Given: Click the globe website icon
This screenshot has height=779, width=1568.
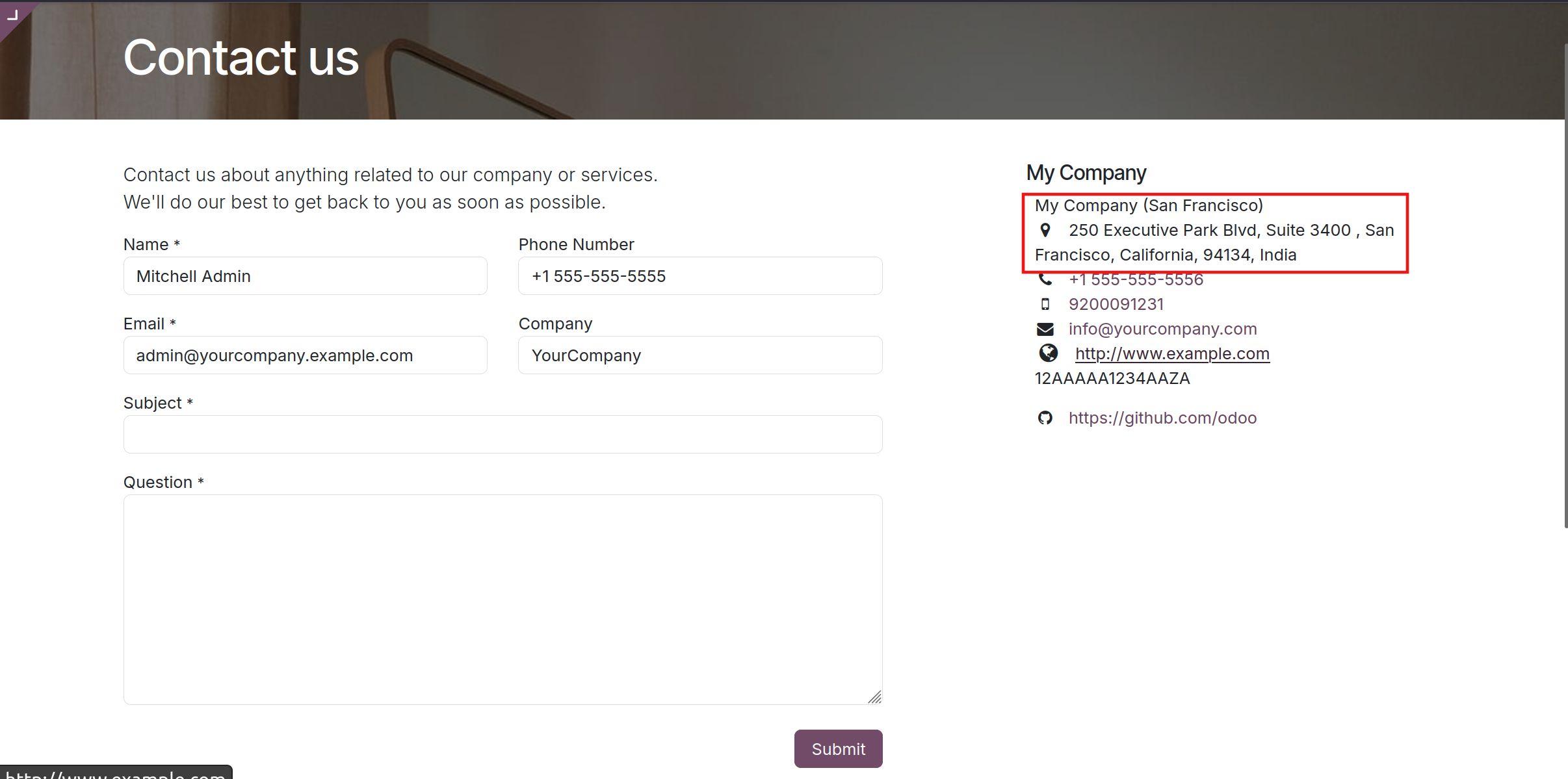Looking at the screenshot, I should coord(1048,353).
